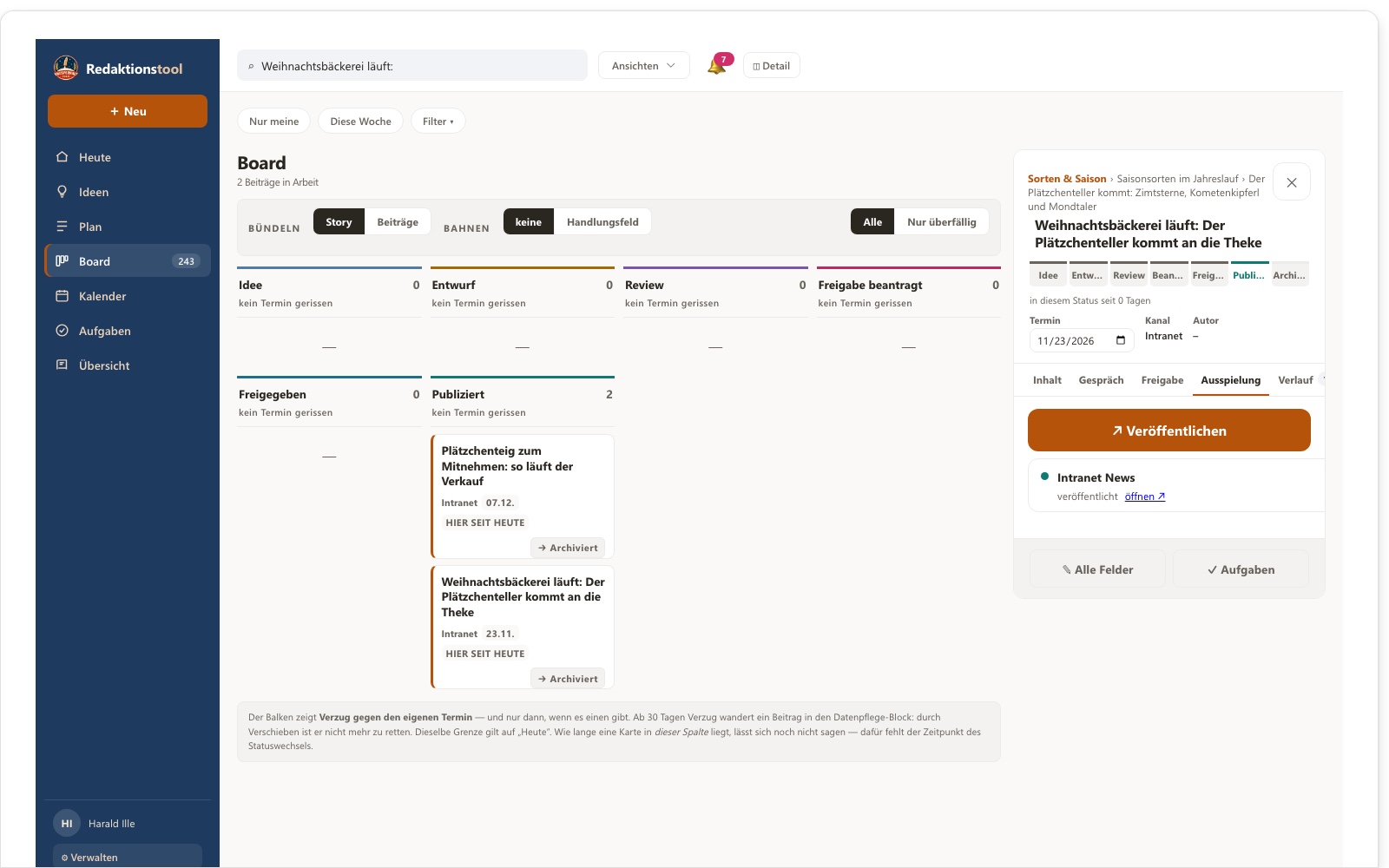
Task: Expand the Filter dropdown
Action: pos(438,122)
